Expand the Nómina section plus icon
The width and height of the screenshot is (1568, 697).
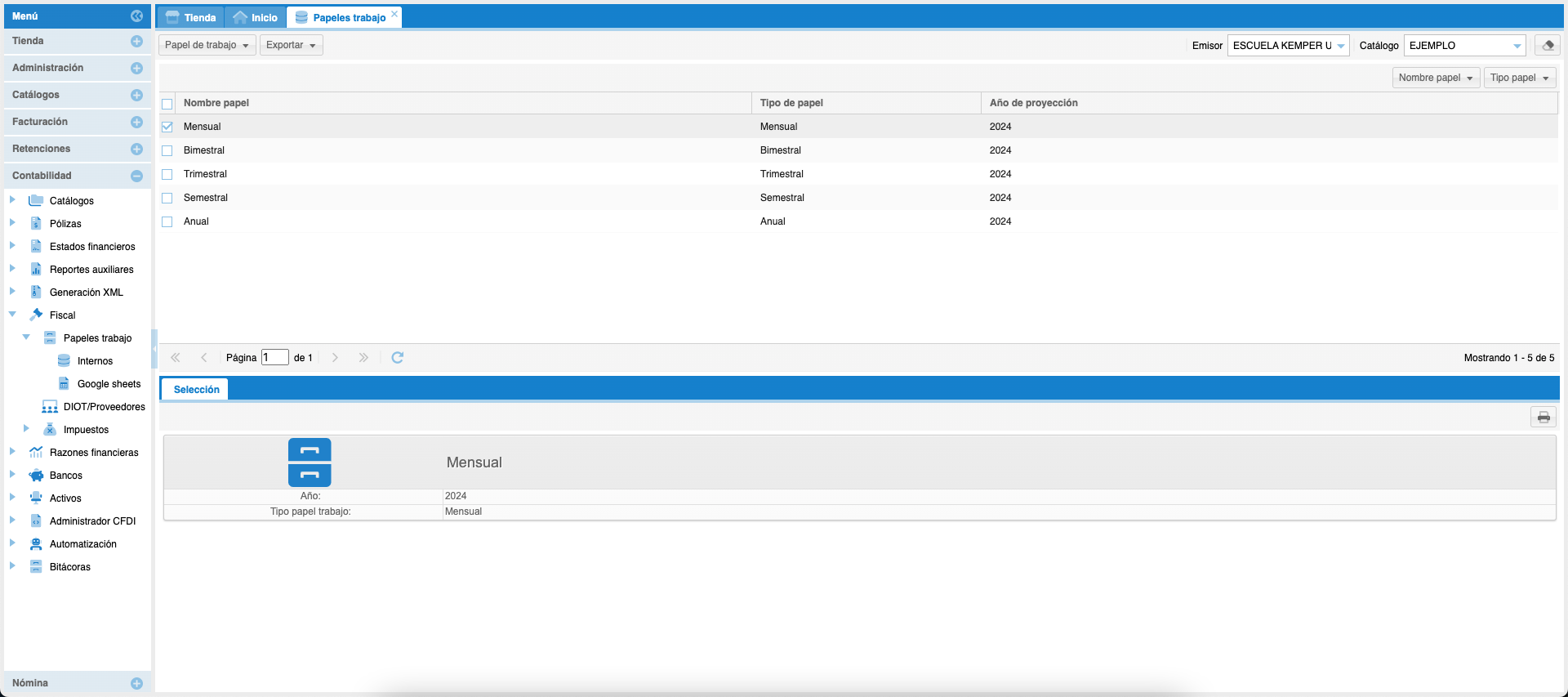pyautogui.click(x=136, y=683)
